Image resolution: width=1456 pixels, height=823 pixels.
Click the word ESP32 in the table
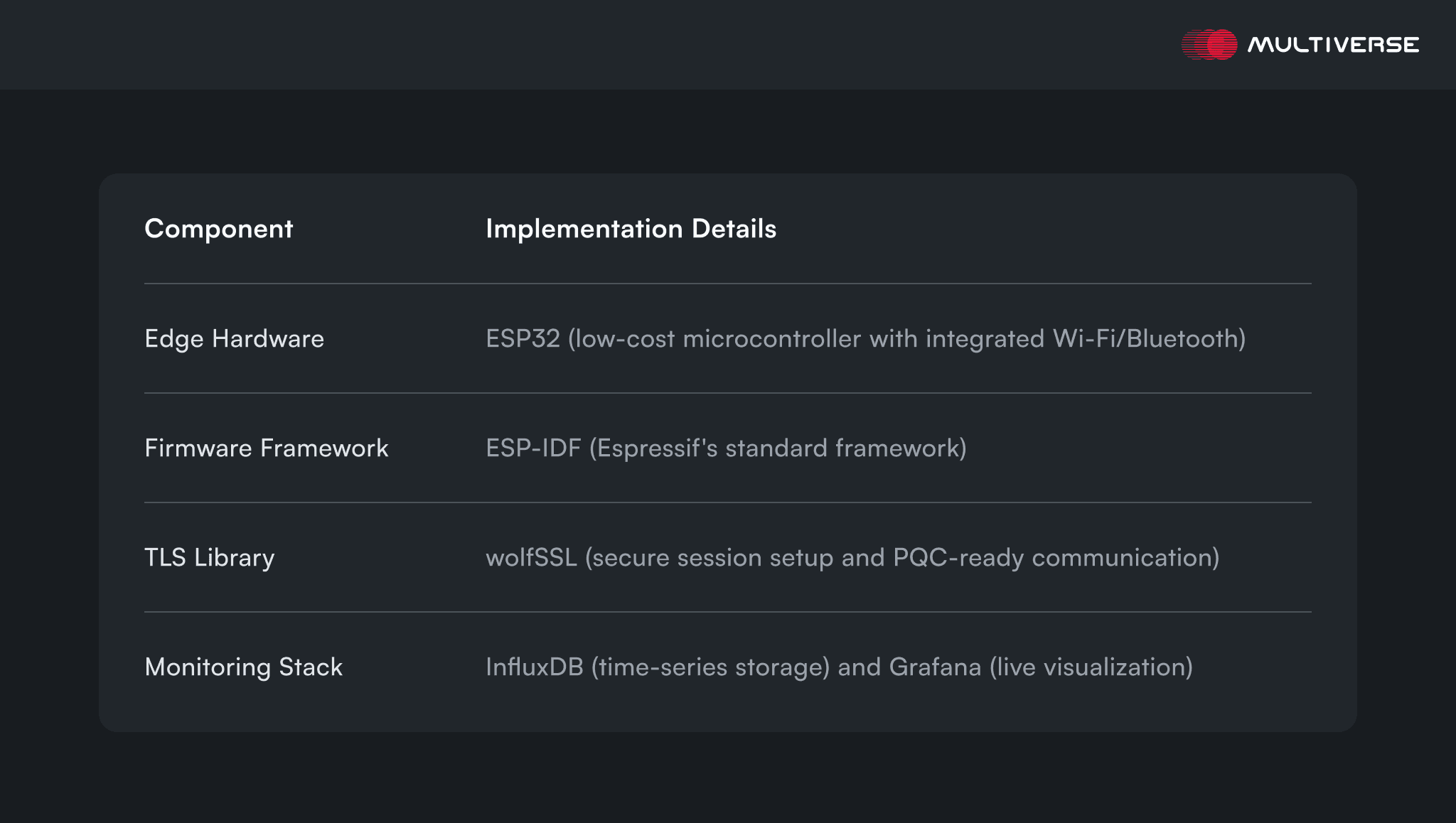pyautogui.click(x=523, y=339)
